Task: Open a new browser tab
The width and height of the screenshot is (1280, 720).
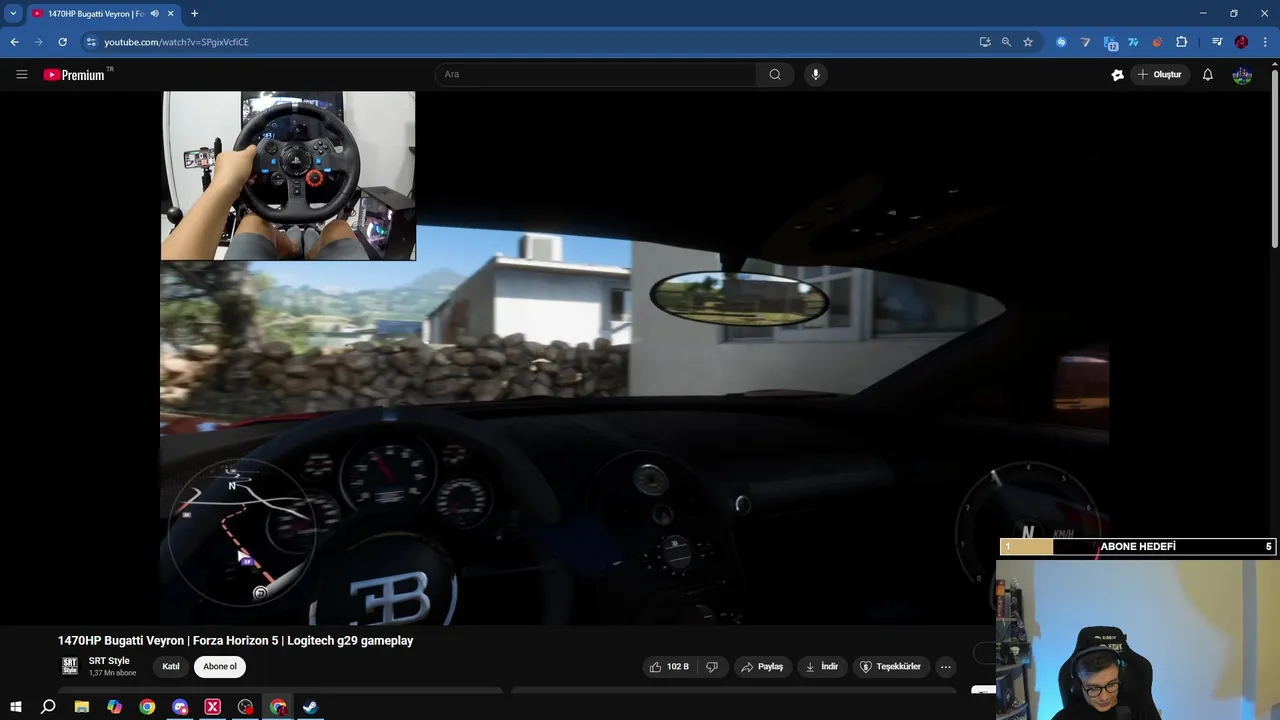Action: point(194,14)
